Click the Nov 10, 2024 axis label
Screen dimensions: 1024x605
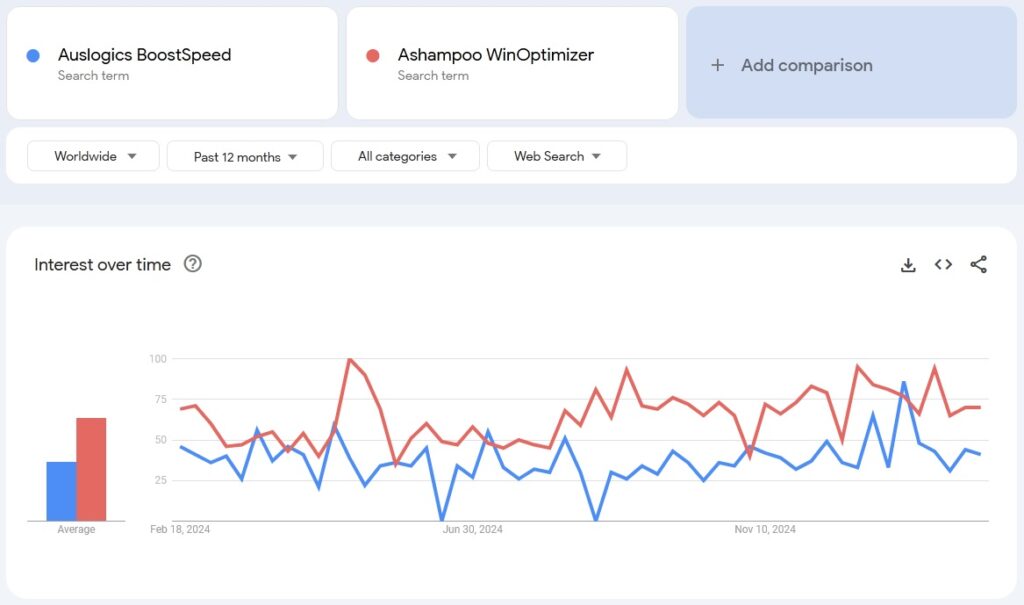click(x=765, y=529)
